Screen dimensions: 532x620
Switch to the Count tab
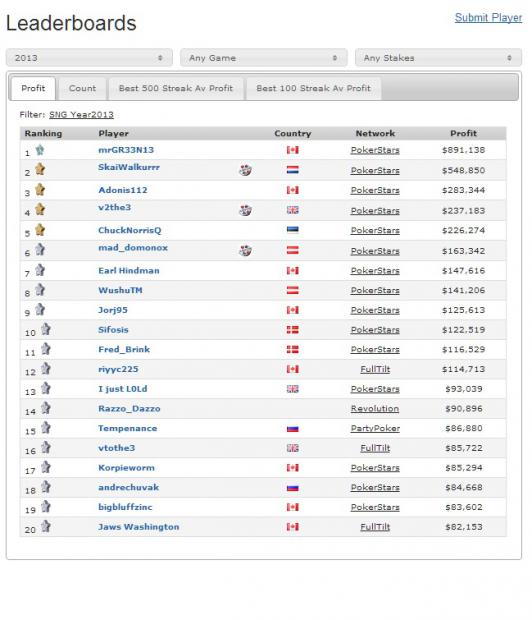click(82, 88)
